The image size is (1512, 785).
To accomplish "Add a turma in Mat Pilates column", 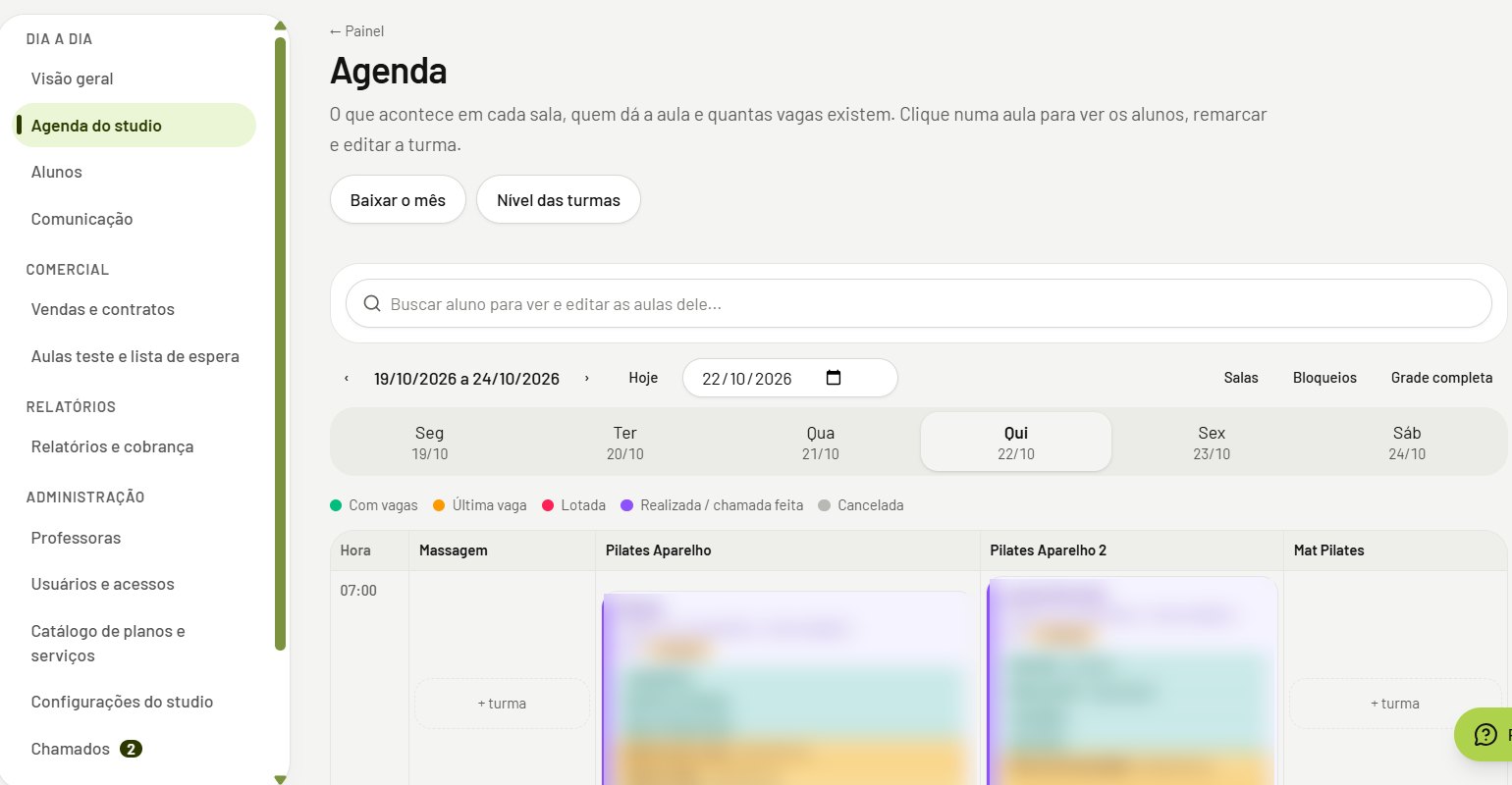I will click(1395, 704).
